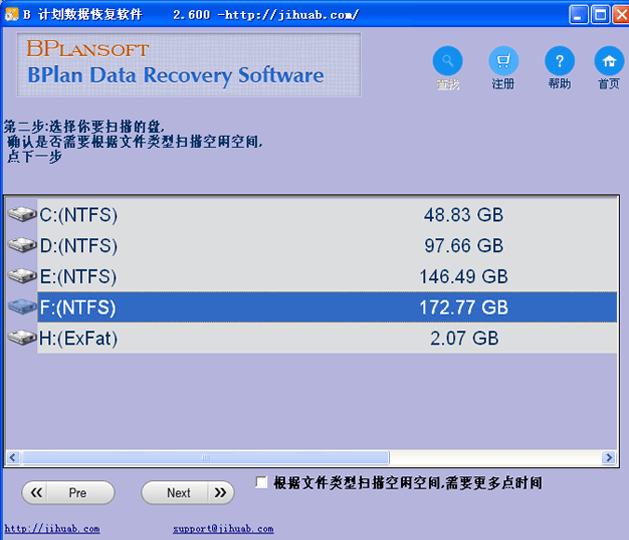This screenshot has width=629, height=540.
Task: Enable scan free space by file type checkbox
Action: [x=262, y=483]
